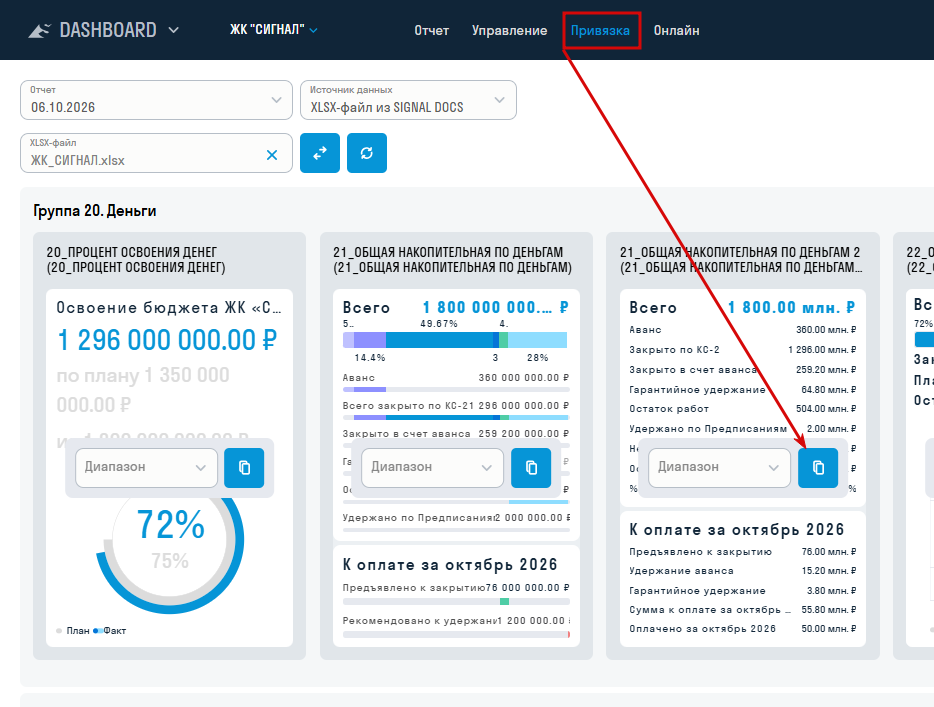
Task: Click the Оплачено за октябрь 2026 label
Action: [702, 629]
